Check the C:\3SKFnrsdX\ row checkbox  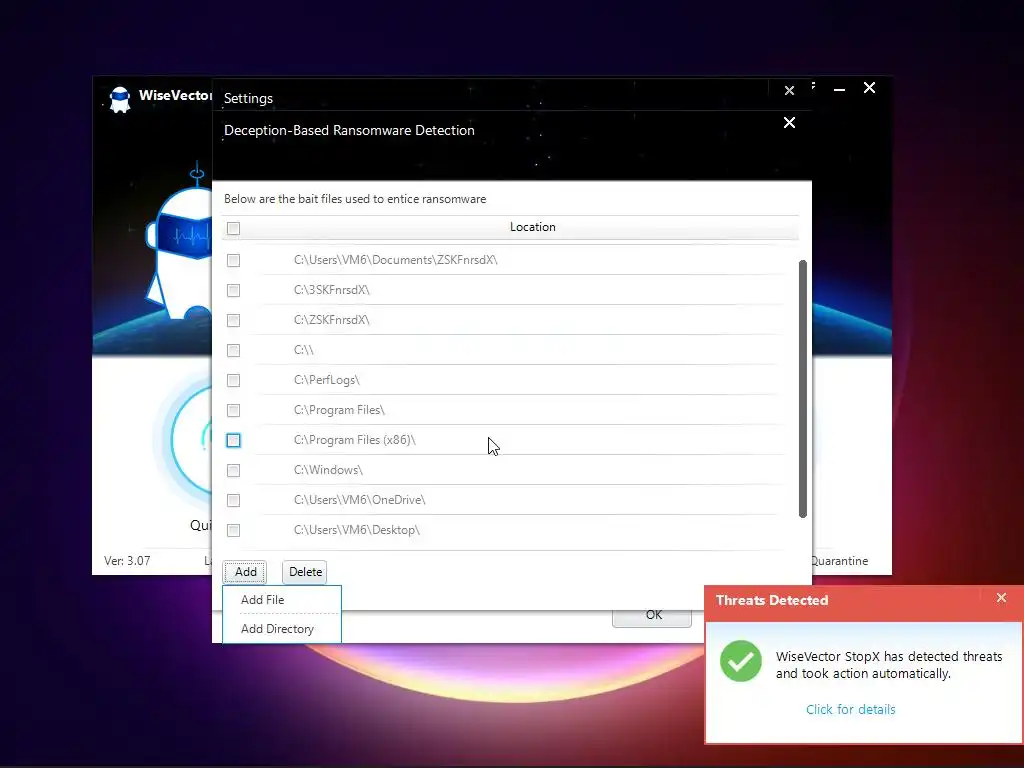pos(233,290)
